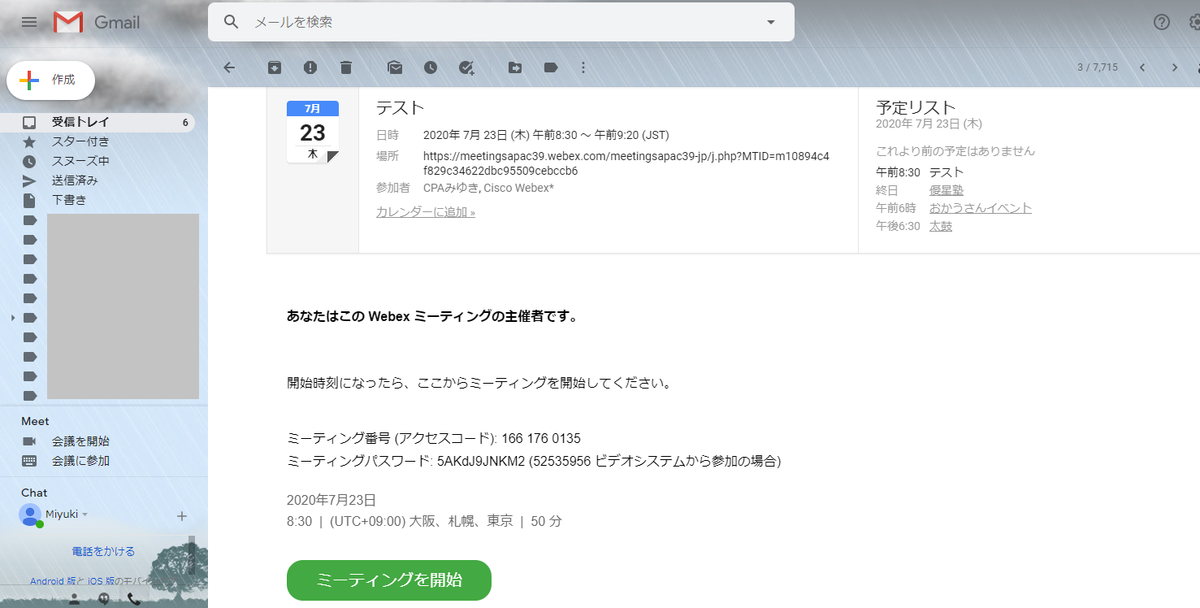Click the iOS 版 link
1200x608 pixels.
pyautogui.click(x=101, y=581)
